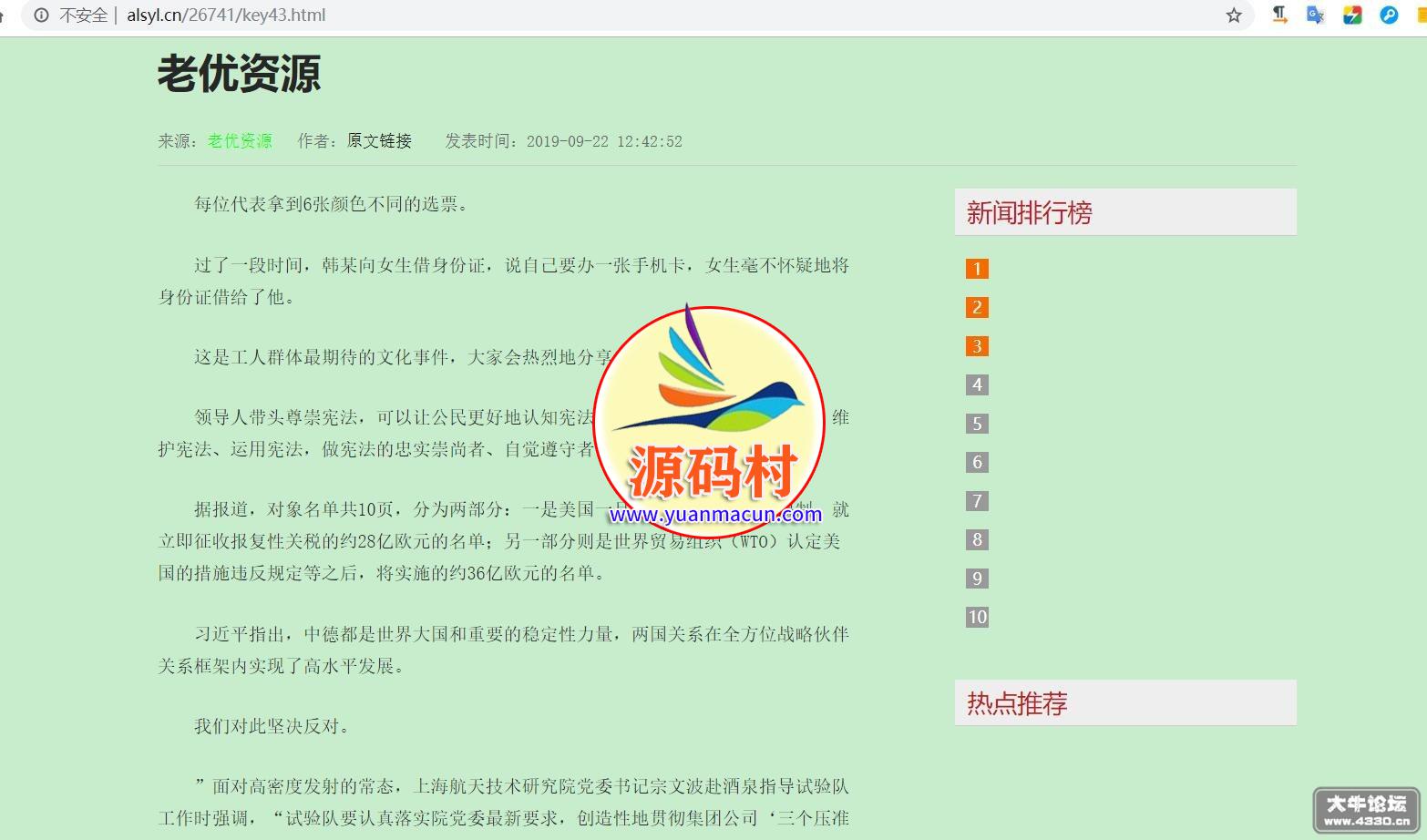1427x840 pixels.
Task: Click the www.yuanmacun.com link
Action: (x=715, y=515)
